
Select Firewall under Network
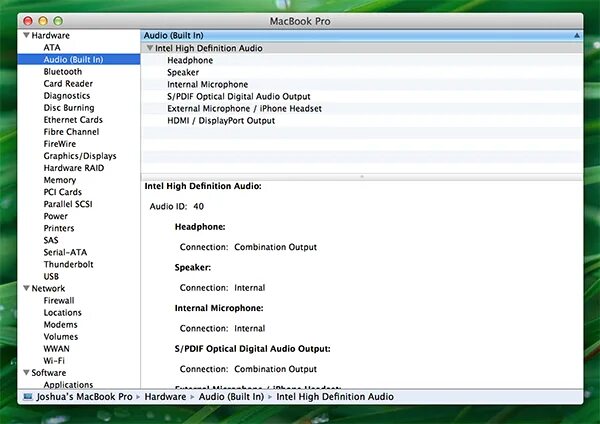click(59, 300)
